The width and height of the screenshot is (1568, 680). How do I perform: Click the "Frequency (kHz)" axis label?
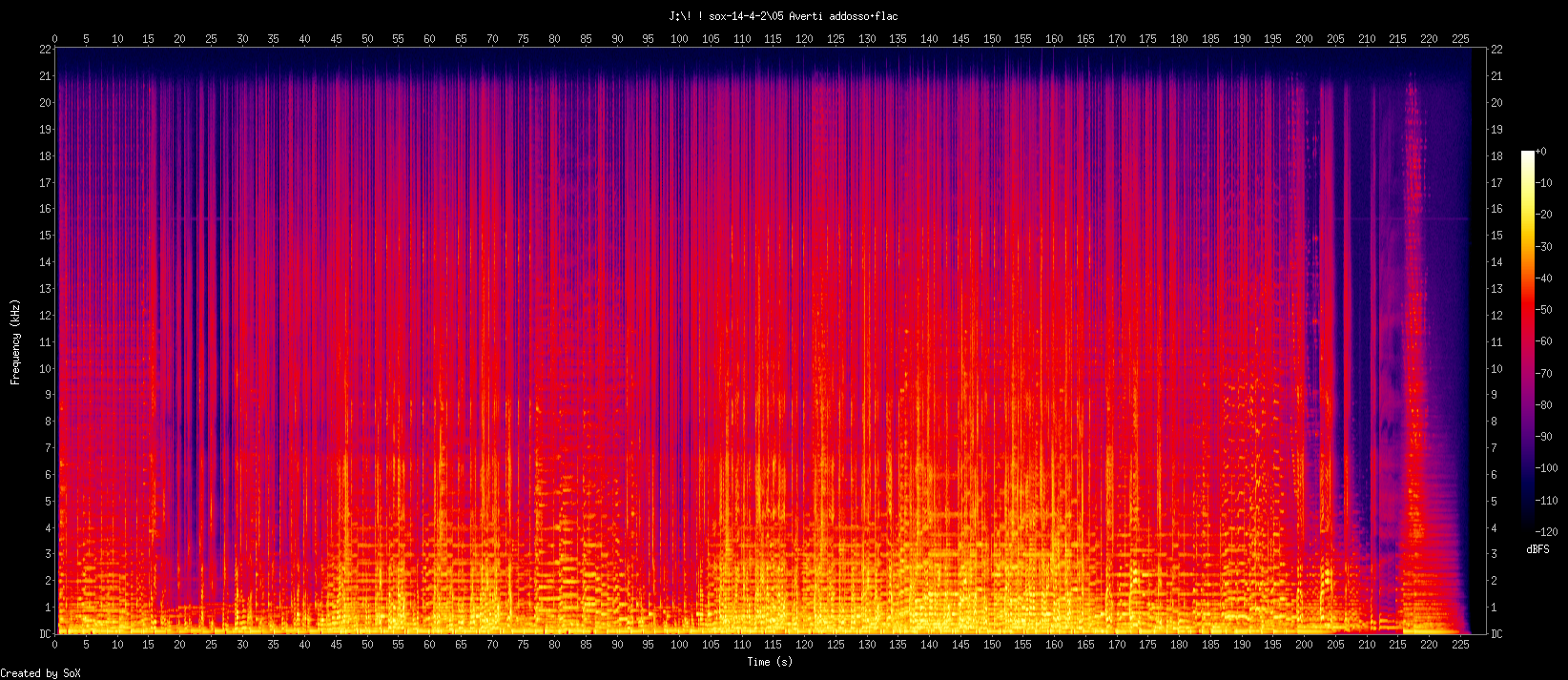[x=15, y=341]
